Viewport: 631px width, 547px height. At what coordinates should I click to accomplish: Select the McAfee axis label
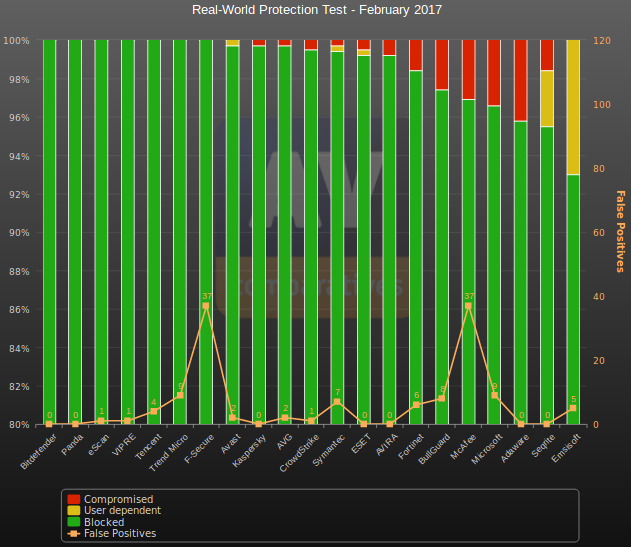click(463, 446)
